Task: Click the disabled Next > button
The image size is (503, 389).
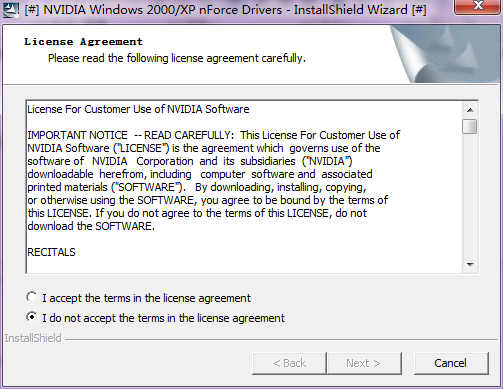Action: 364,363
